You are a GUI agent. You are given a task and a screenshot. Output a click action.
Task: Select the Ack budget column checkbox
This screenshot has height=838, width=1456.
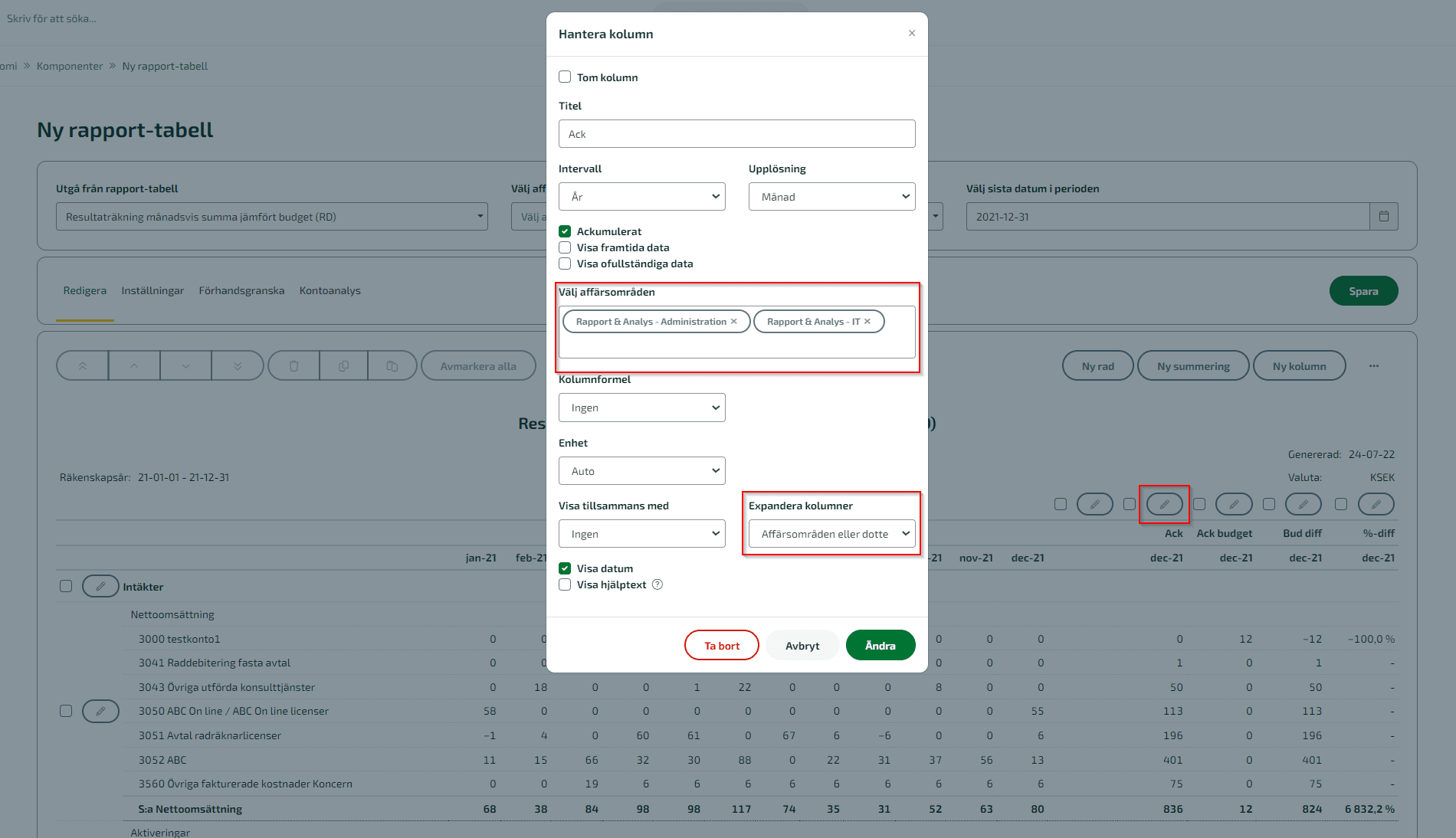[x=1199, y=504]
